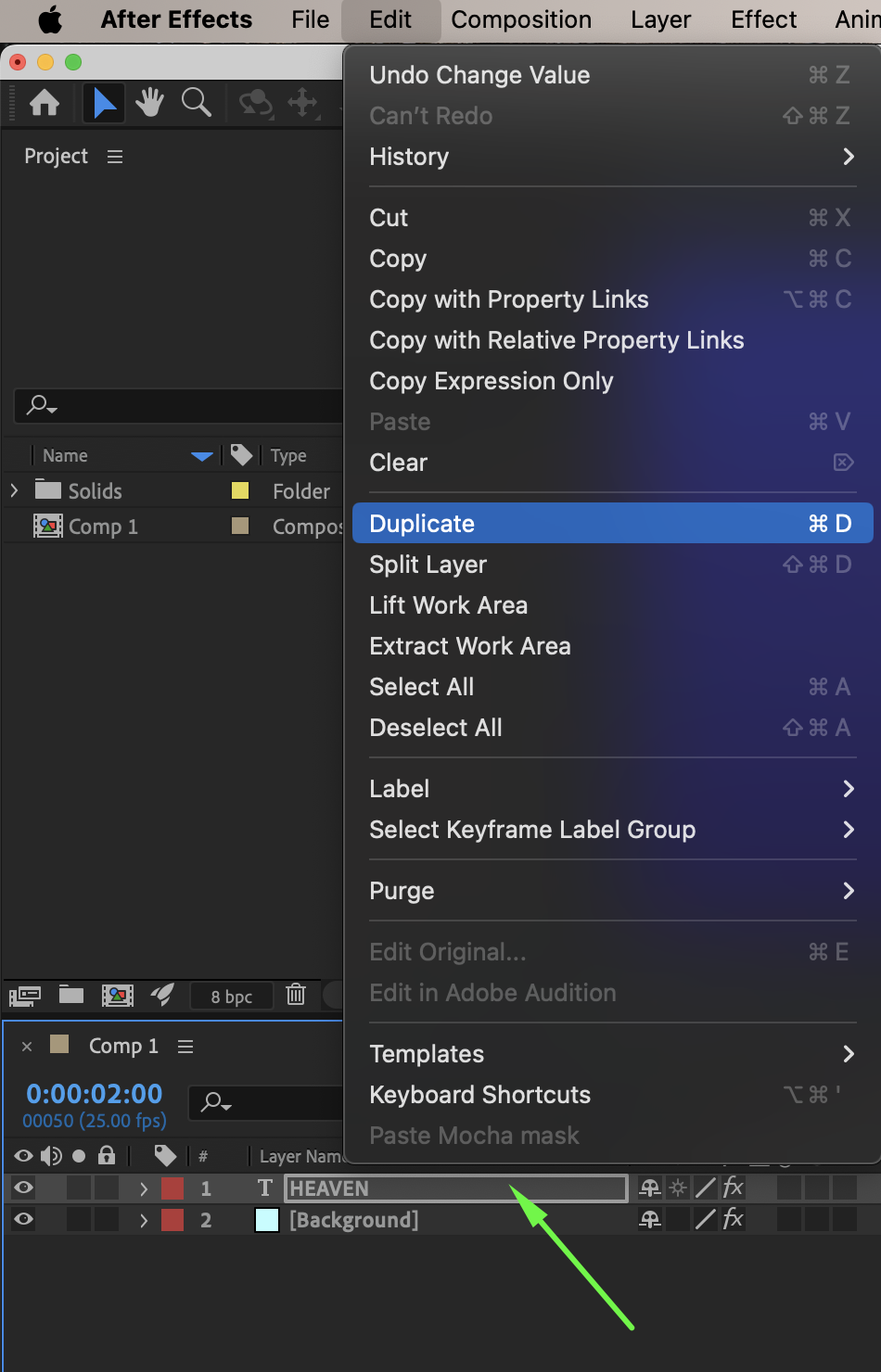This screenshot has width=881, height=1372.
Task: Create a new composition icon
Action: point(117,996)
